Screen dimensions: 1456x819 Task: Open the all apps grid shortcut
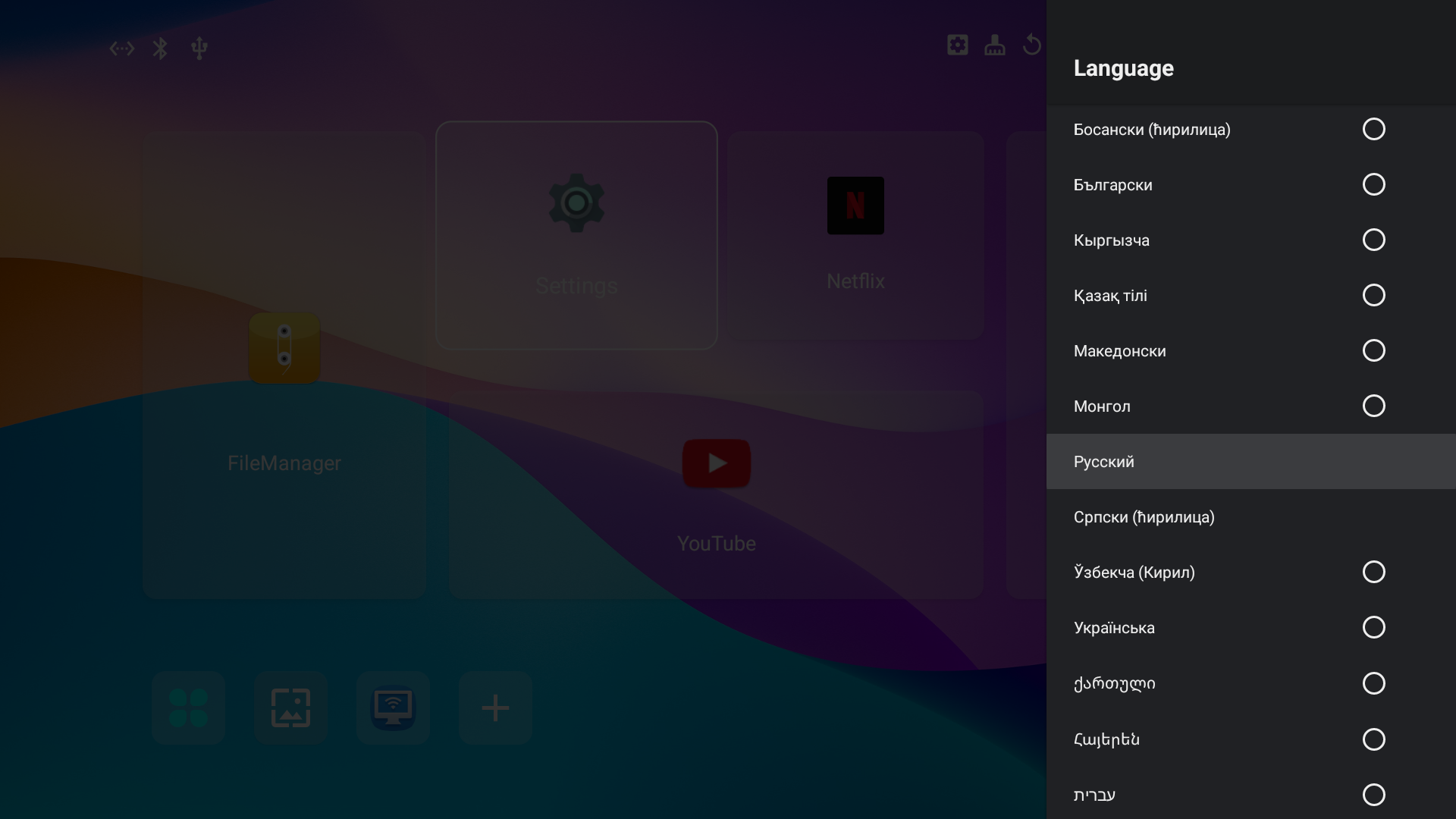[x=189, y=708]
